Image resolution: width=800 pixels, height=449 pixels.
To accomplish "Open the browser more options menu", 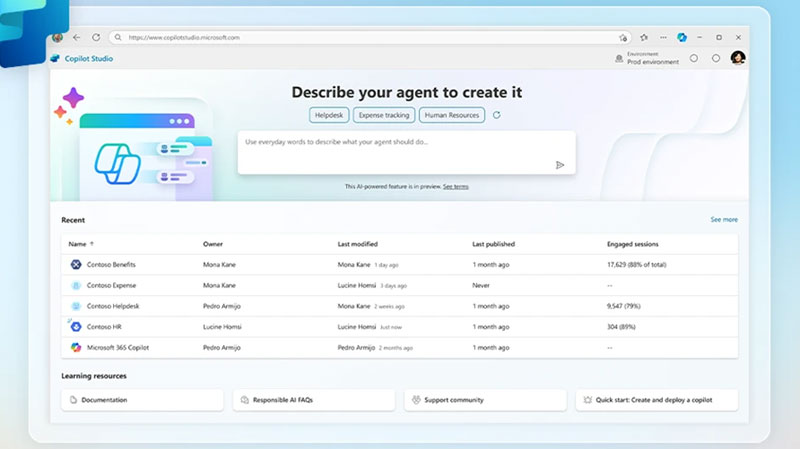I will pyautogui.click(x=662, y=37).
